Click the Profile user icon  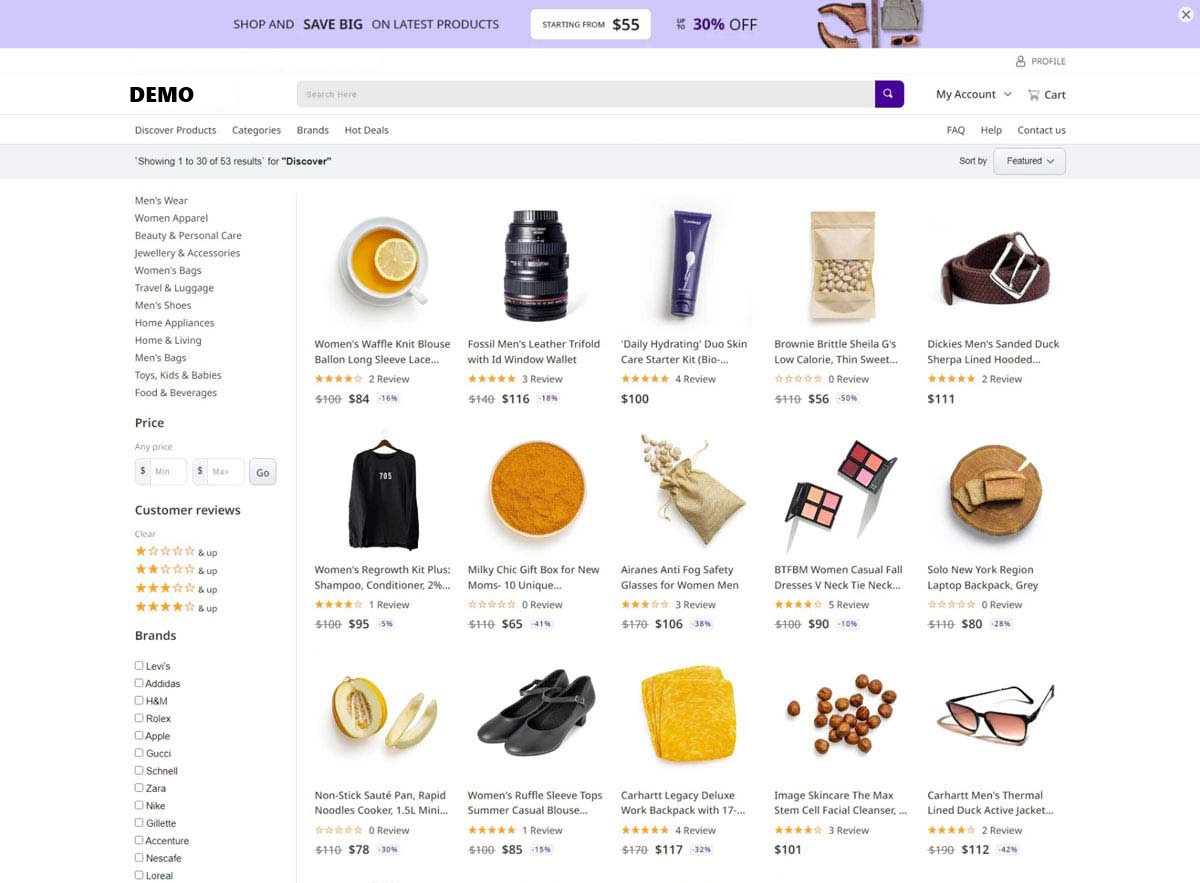(x=1021, y=61)
